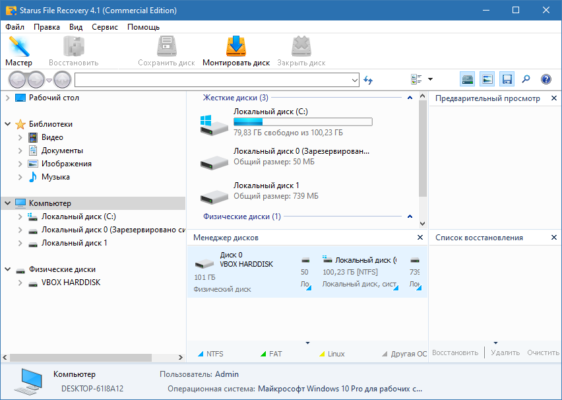Screen dimensions: 562x400
Task: Select Музыка in the folder tree
Action: pos(55,177)
